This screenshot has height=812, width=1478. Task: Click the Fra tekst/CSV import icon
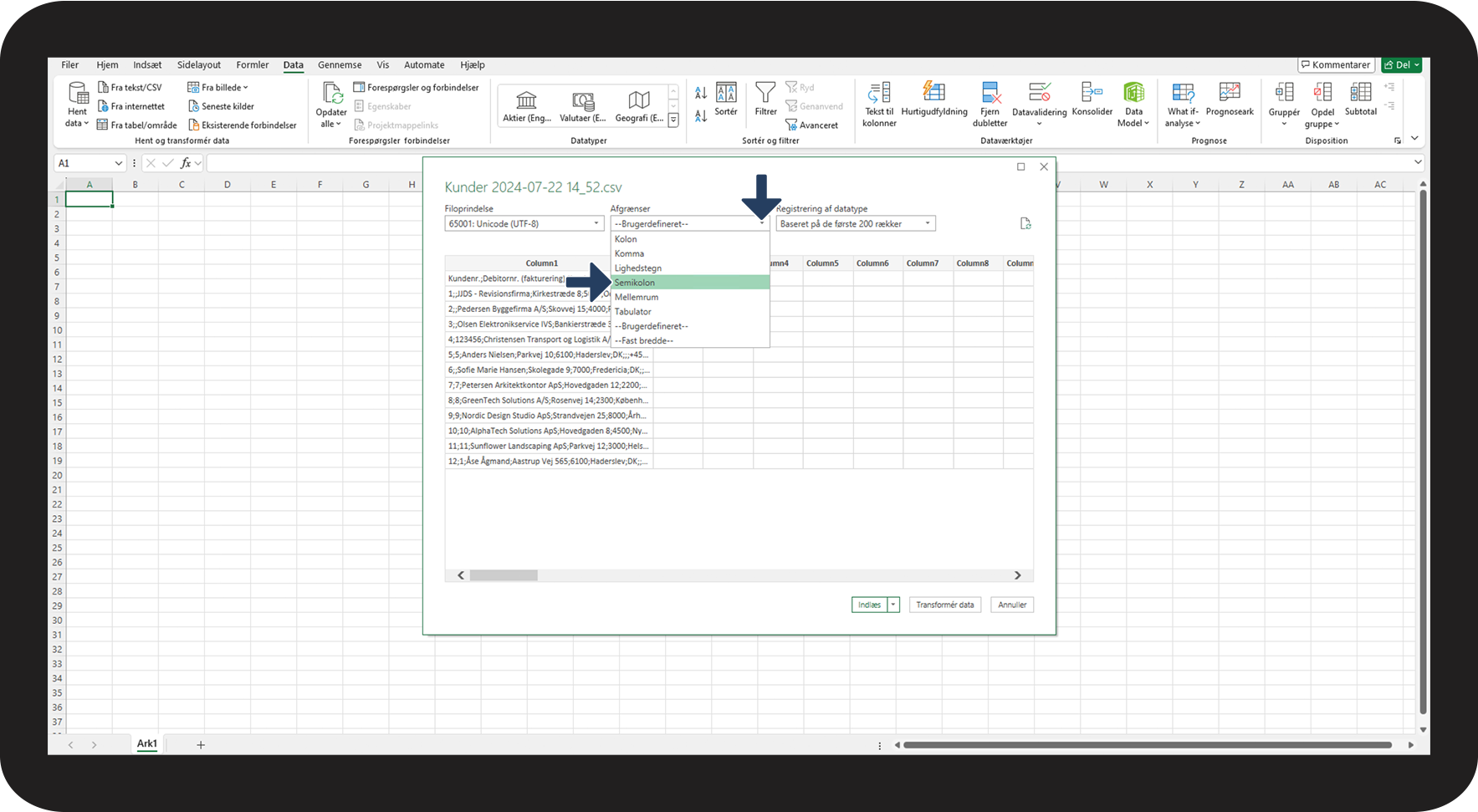tap(104, 87)
